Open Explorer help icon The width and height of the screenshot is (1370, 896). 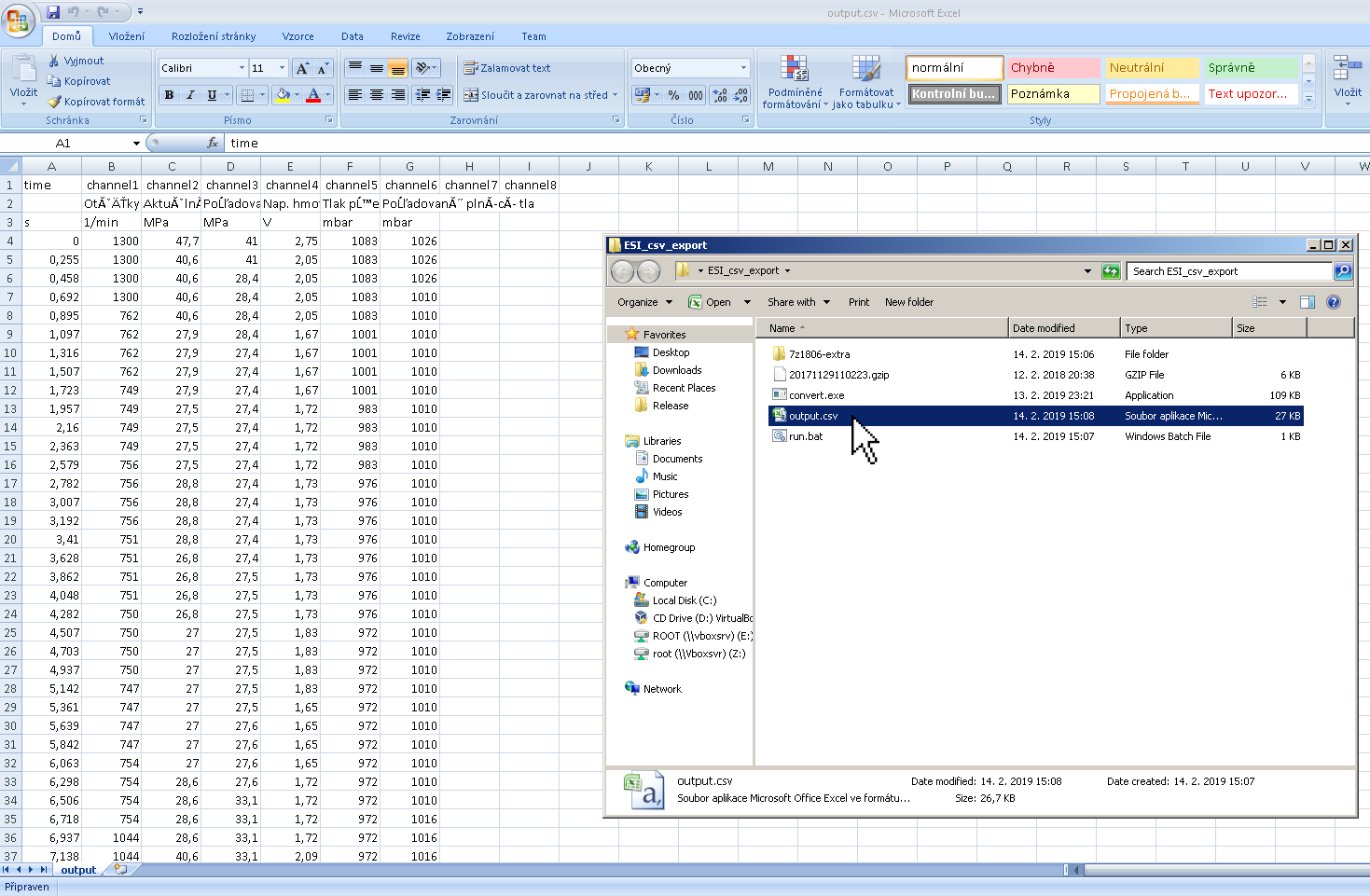coord(1334,302)
